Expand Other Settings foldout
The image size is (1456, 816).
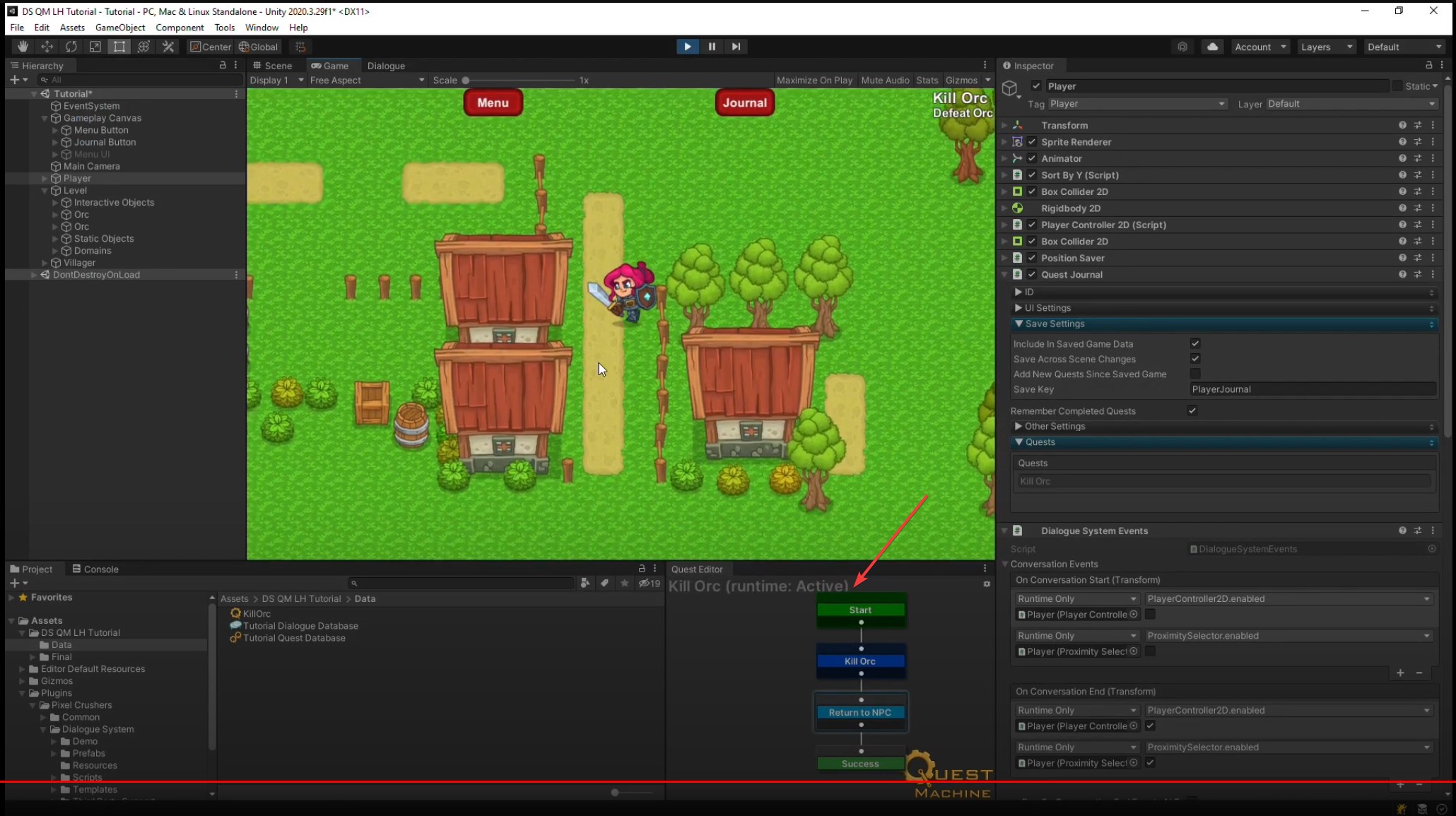1018,426
